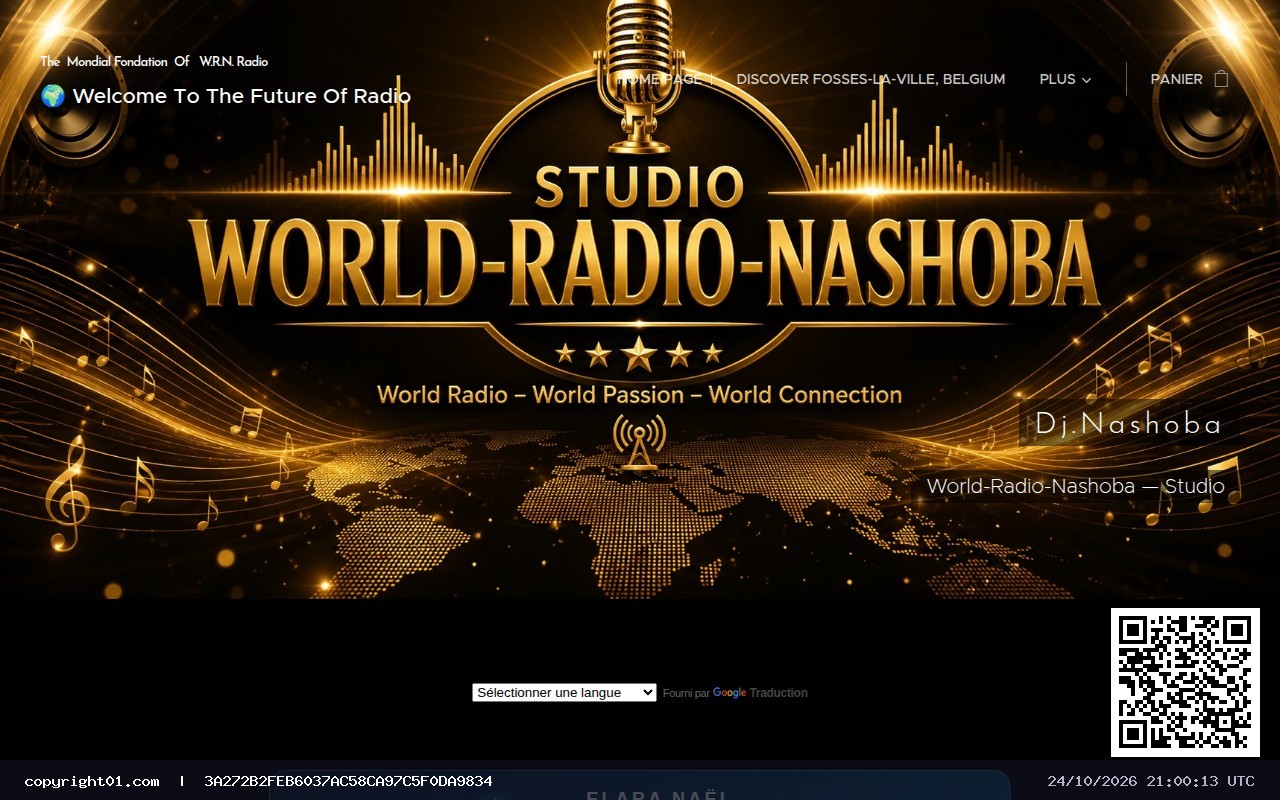Click the Google Traduction logo link
This screenshot has width=1280, height=800.
click(x=760, y=693)
